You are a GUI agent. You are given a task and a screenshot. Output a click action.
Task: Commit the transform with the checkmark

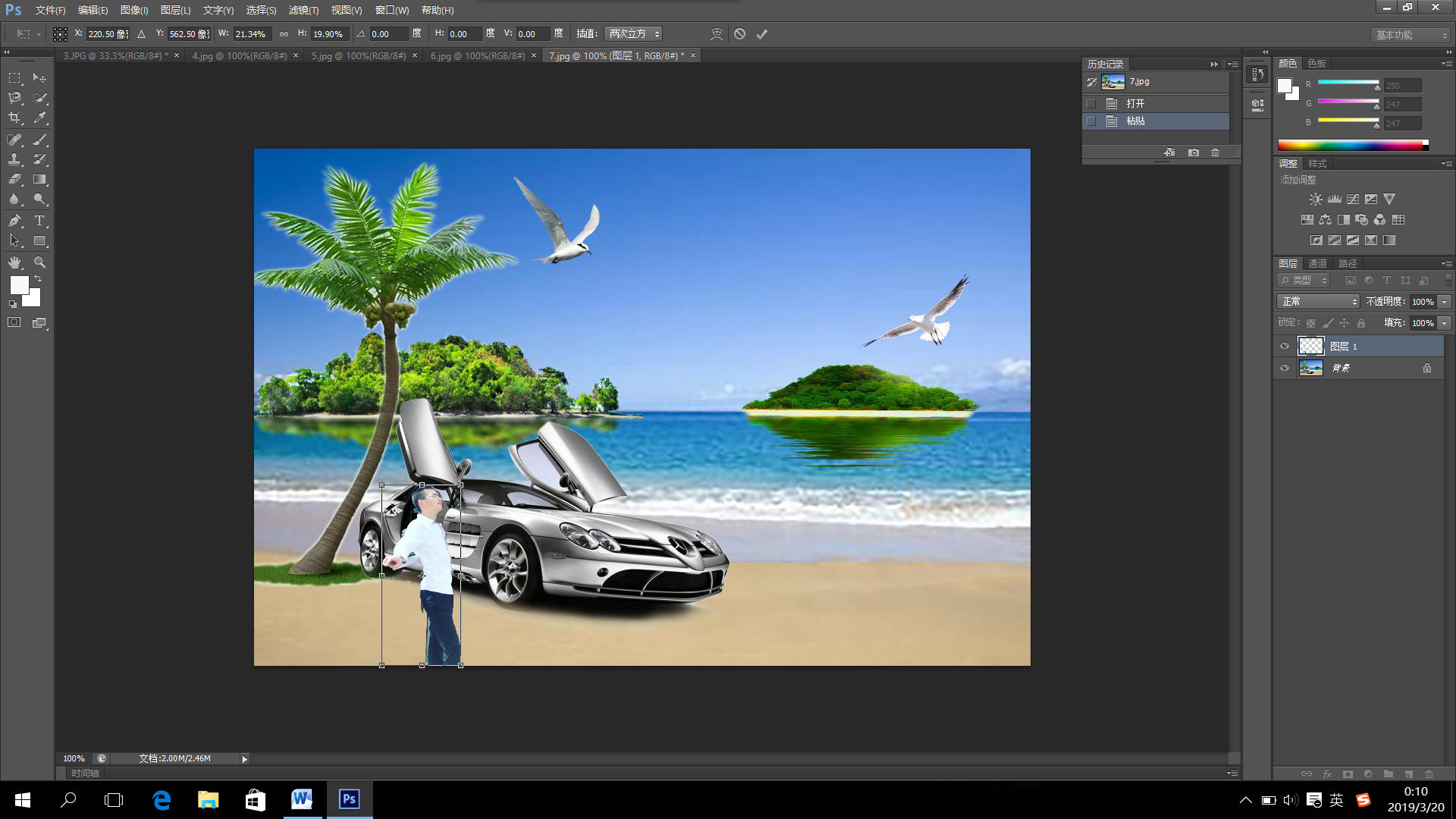762,34
